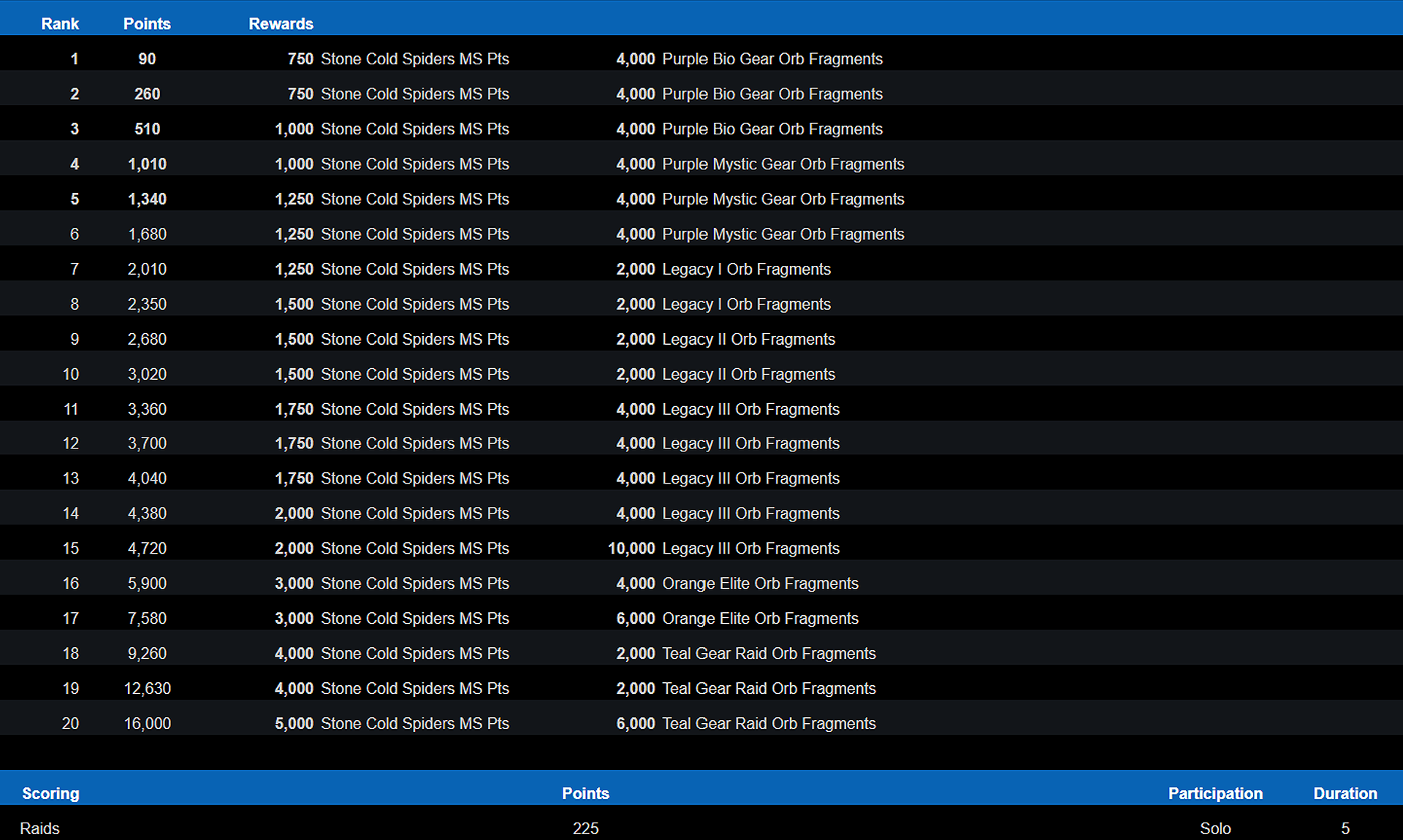Click 10,000 Legacy III Orb Fragments reward
Screen dimensions: 1403x840
(x=750, y=548)
